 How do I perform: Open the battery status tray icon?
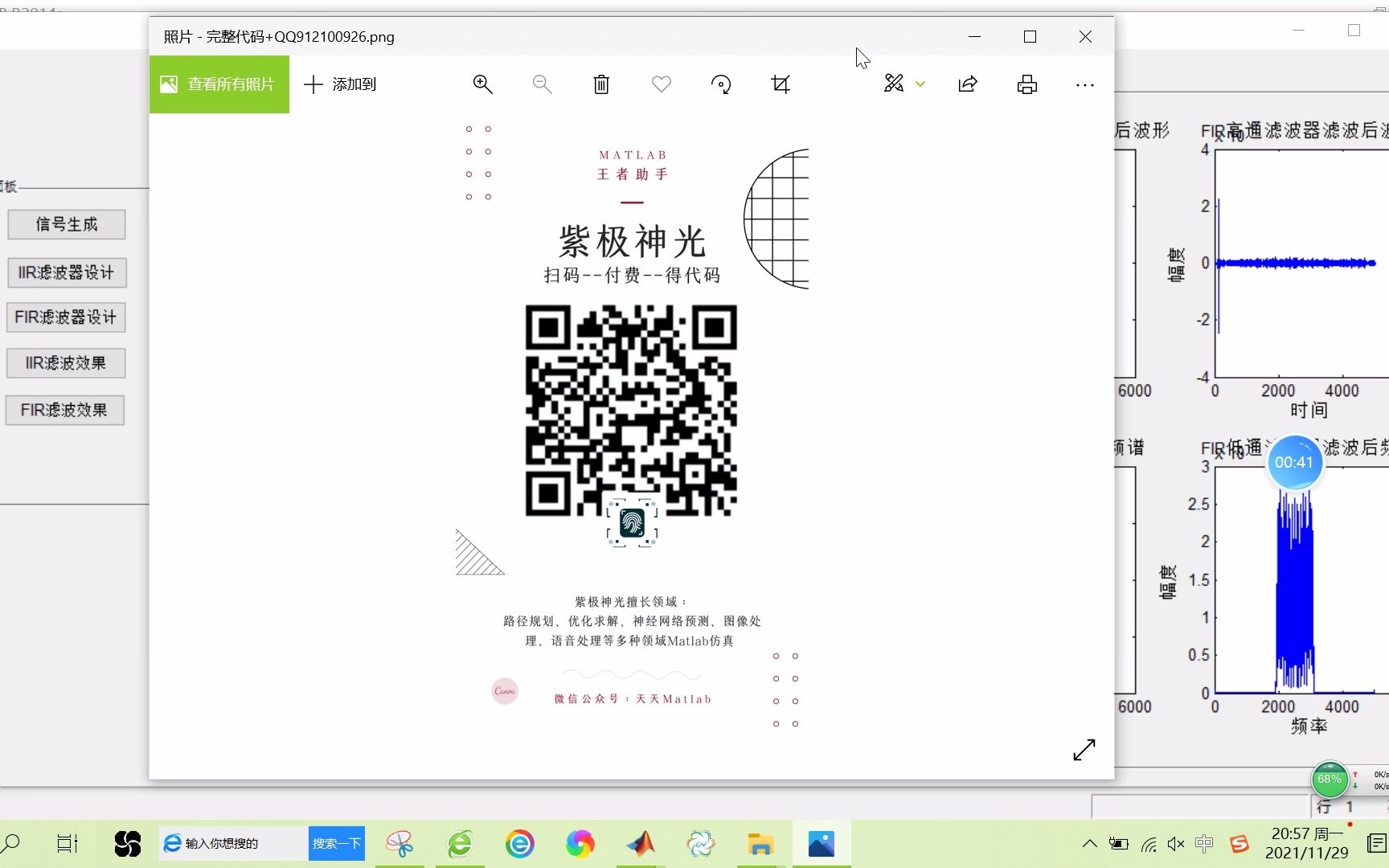point(1119,844)
